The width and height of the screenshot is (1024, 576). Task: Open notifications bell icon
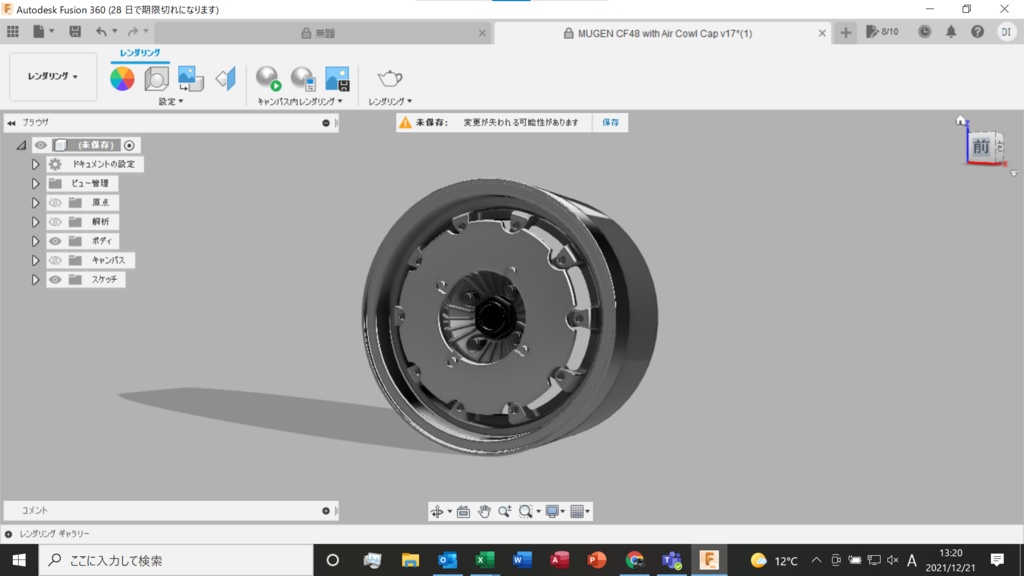pos(951,31)
